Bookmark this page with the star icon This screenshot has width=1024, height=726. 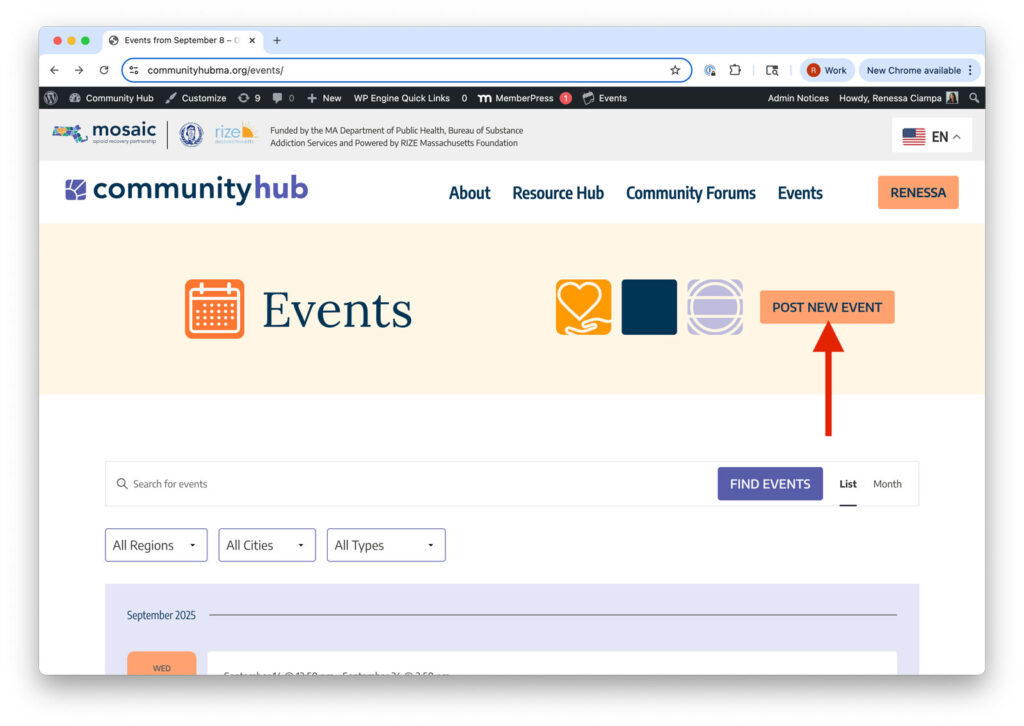pyautogui.click(x=675, y=70)
